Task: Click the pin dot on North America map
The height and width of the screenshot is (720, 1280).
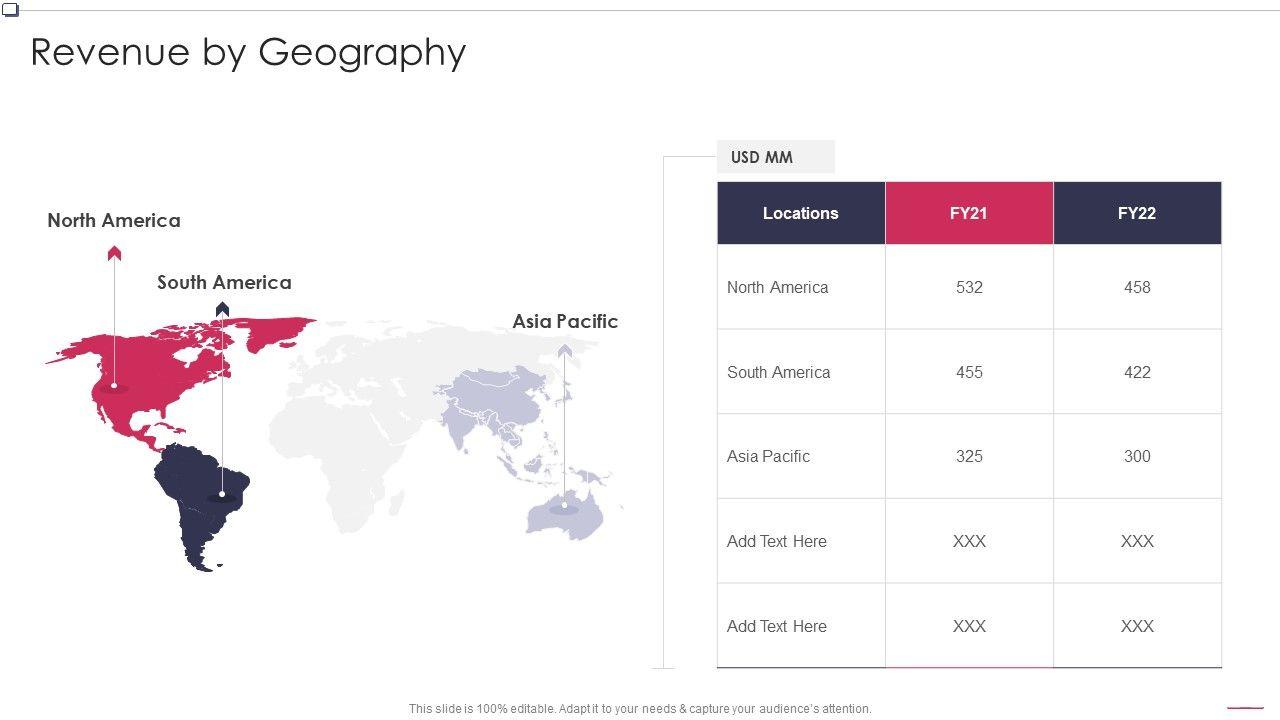Action: [x=114, y=385]
